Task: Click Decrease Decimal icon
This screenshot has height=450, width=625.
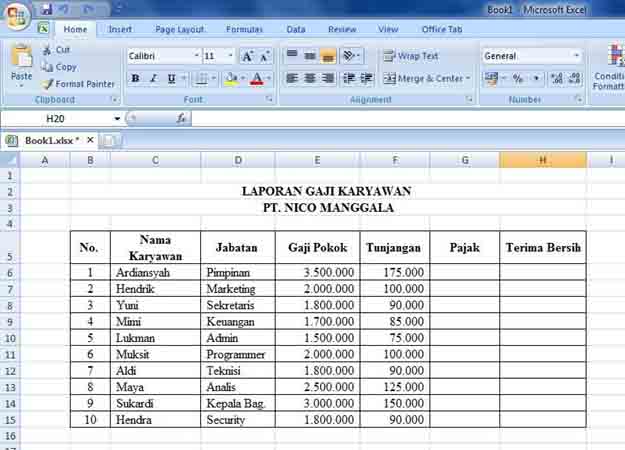Action: (x=575, y=79)
